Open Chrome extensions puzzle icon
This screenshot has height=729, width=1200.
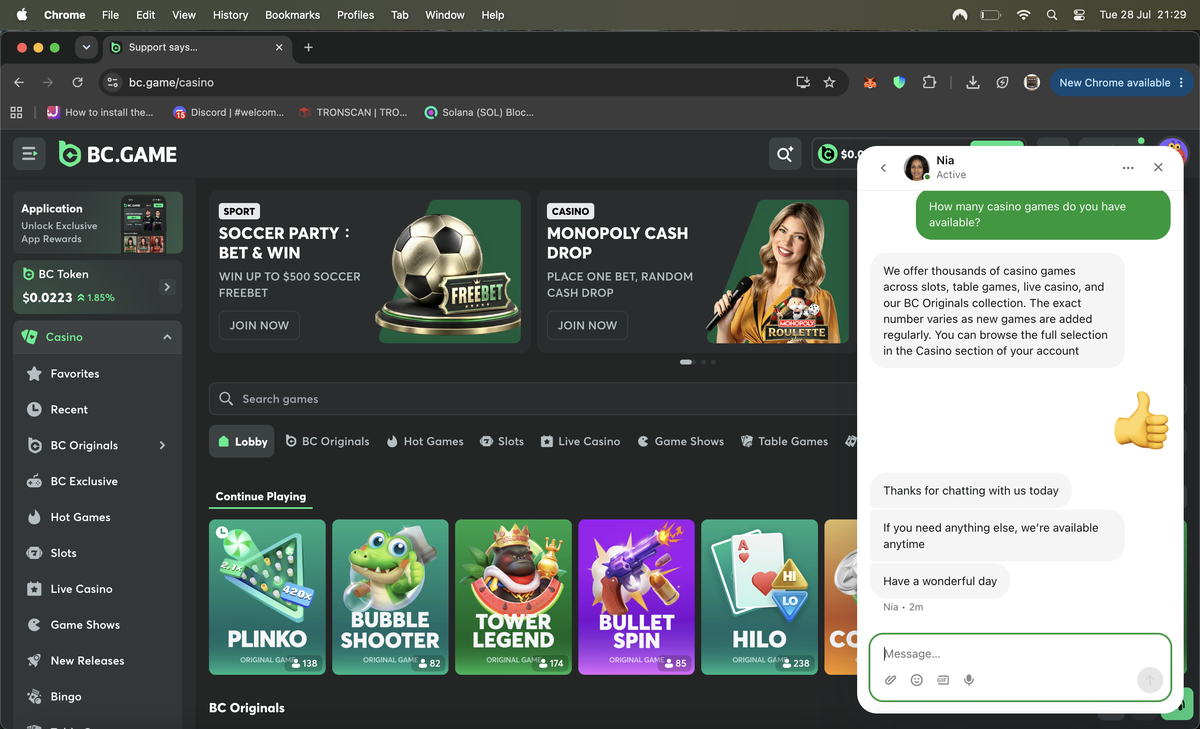tap(929, 82)
